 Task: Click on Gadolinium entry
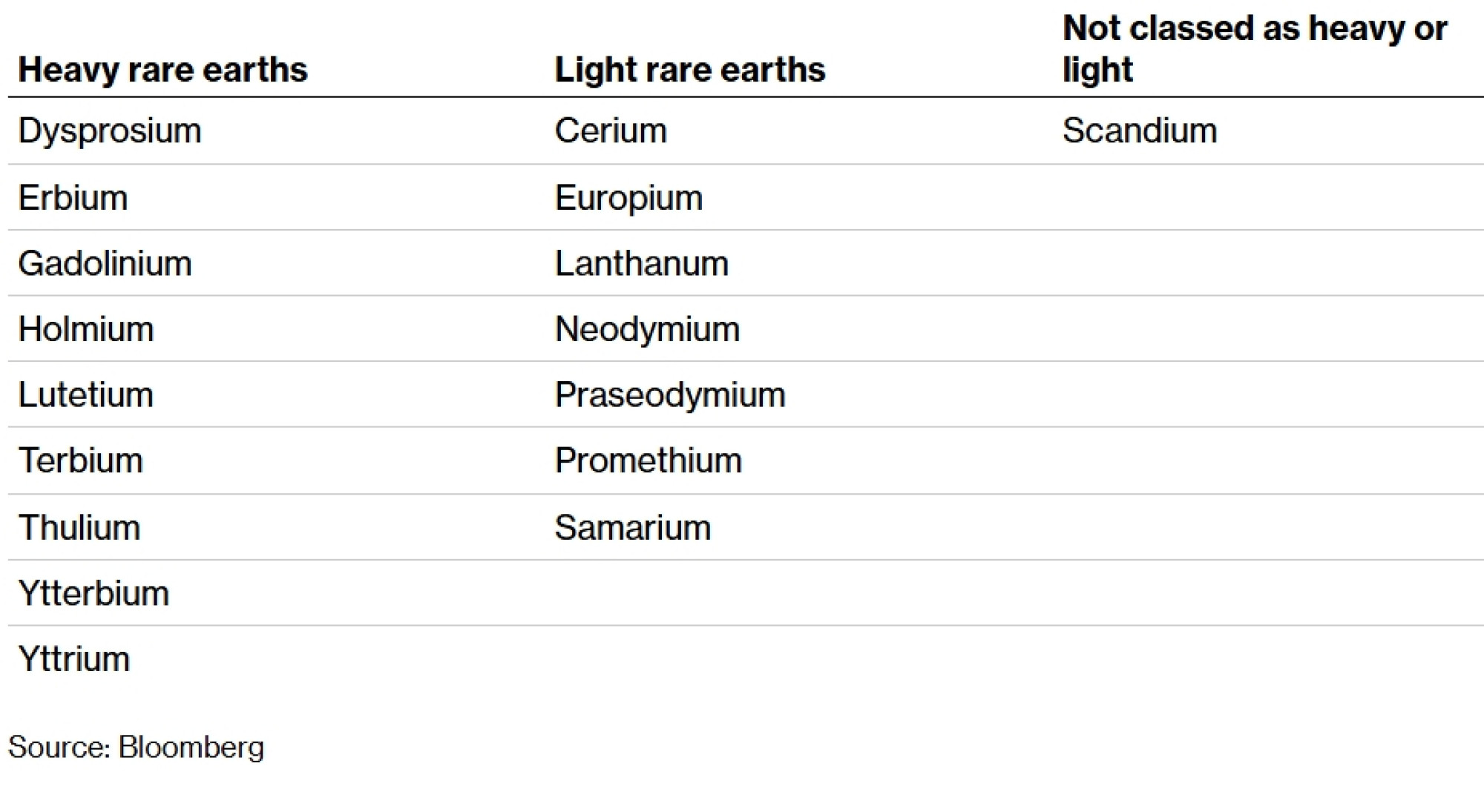105,263
